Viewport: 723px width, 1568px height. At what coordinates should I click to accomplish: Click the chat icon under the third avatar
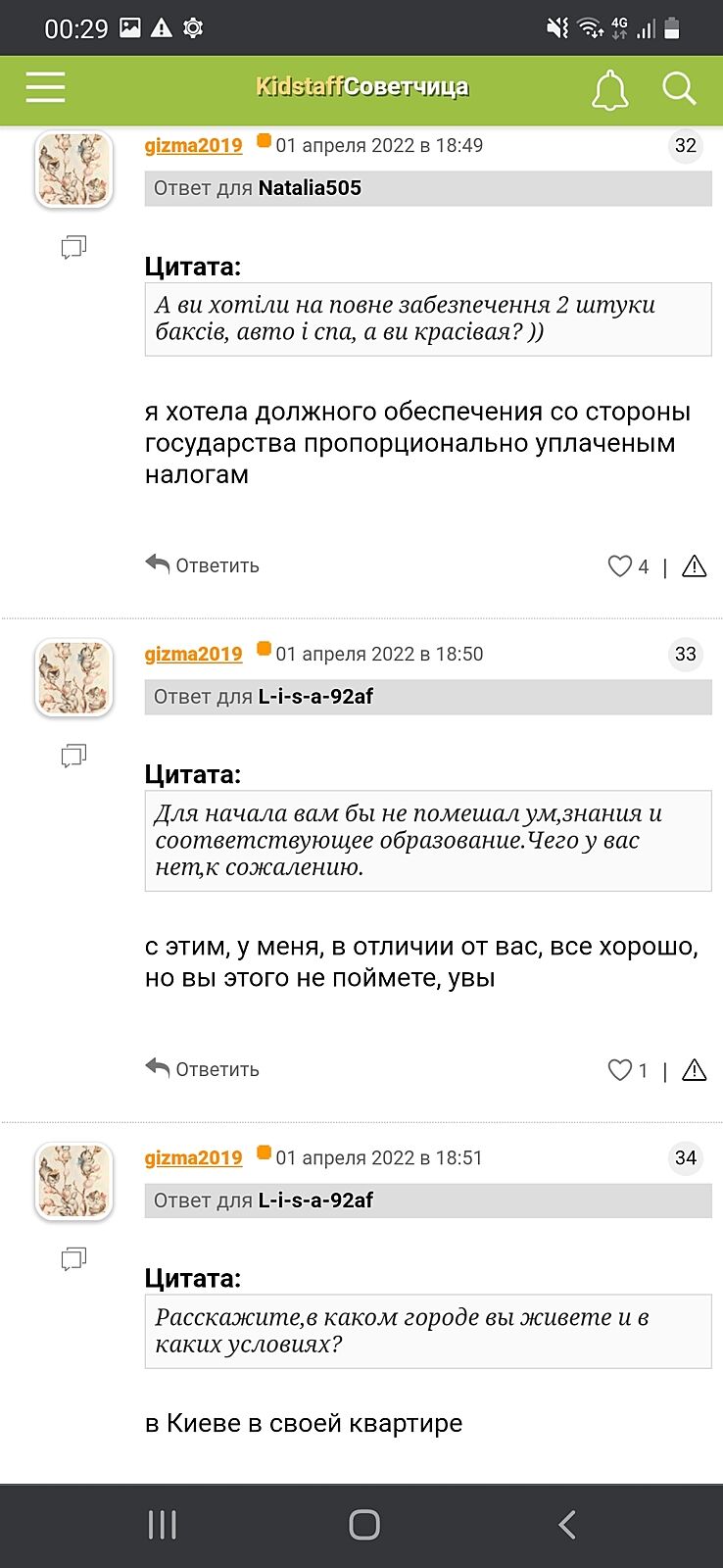tap(73, 1259)
